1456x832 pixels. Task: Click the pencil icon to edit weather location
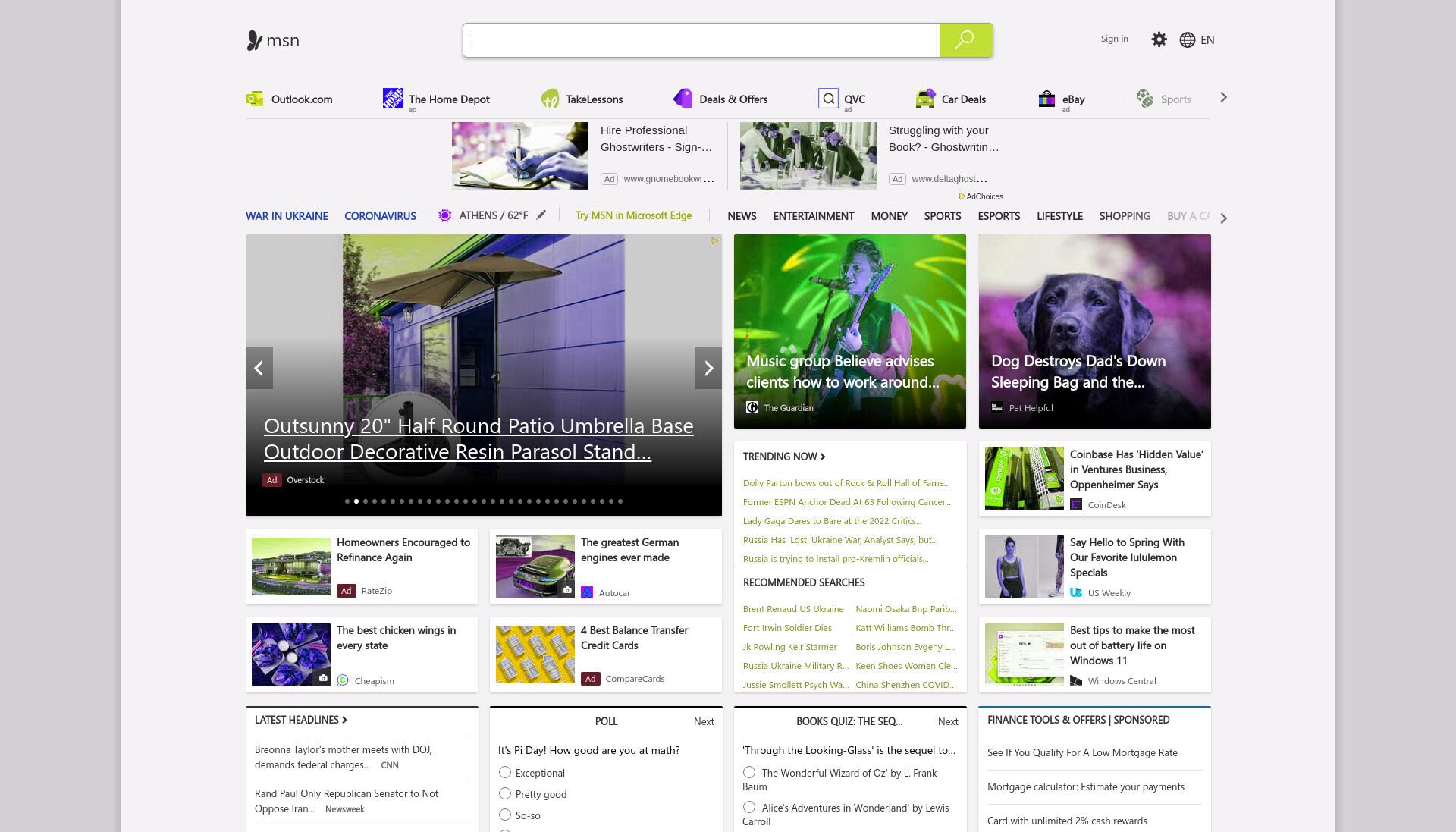[541, 215]
